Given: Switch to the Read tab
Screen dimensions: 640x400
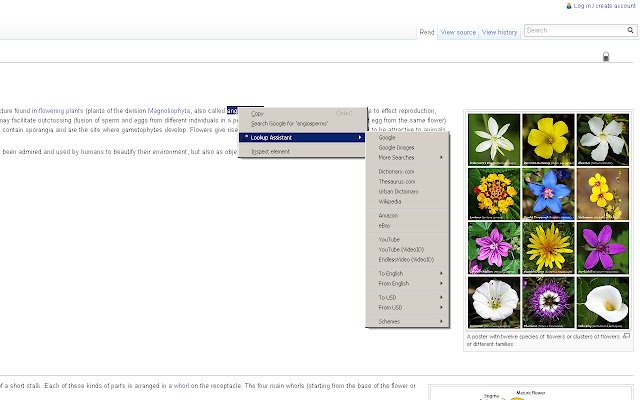Looking at the screenshot, I should click(x=427, y=32).
